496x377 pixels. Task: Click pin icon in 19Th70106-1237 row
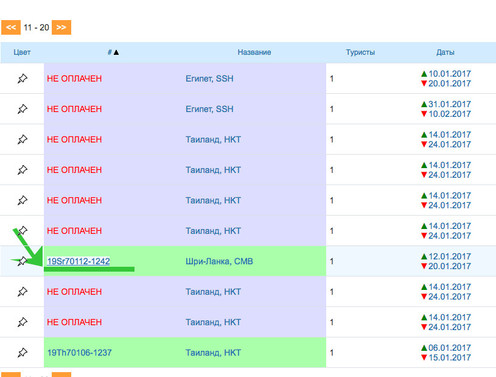[22, 353]
